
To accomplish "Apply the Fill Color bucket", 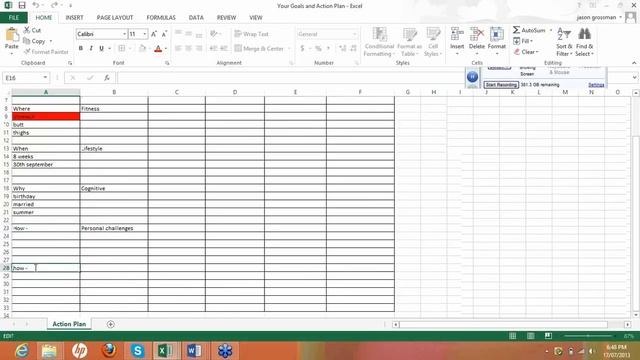I will tap(142, 49).
